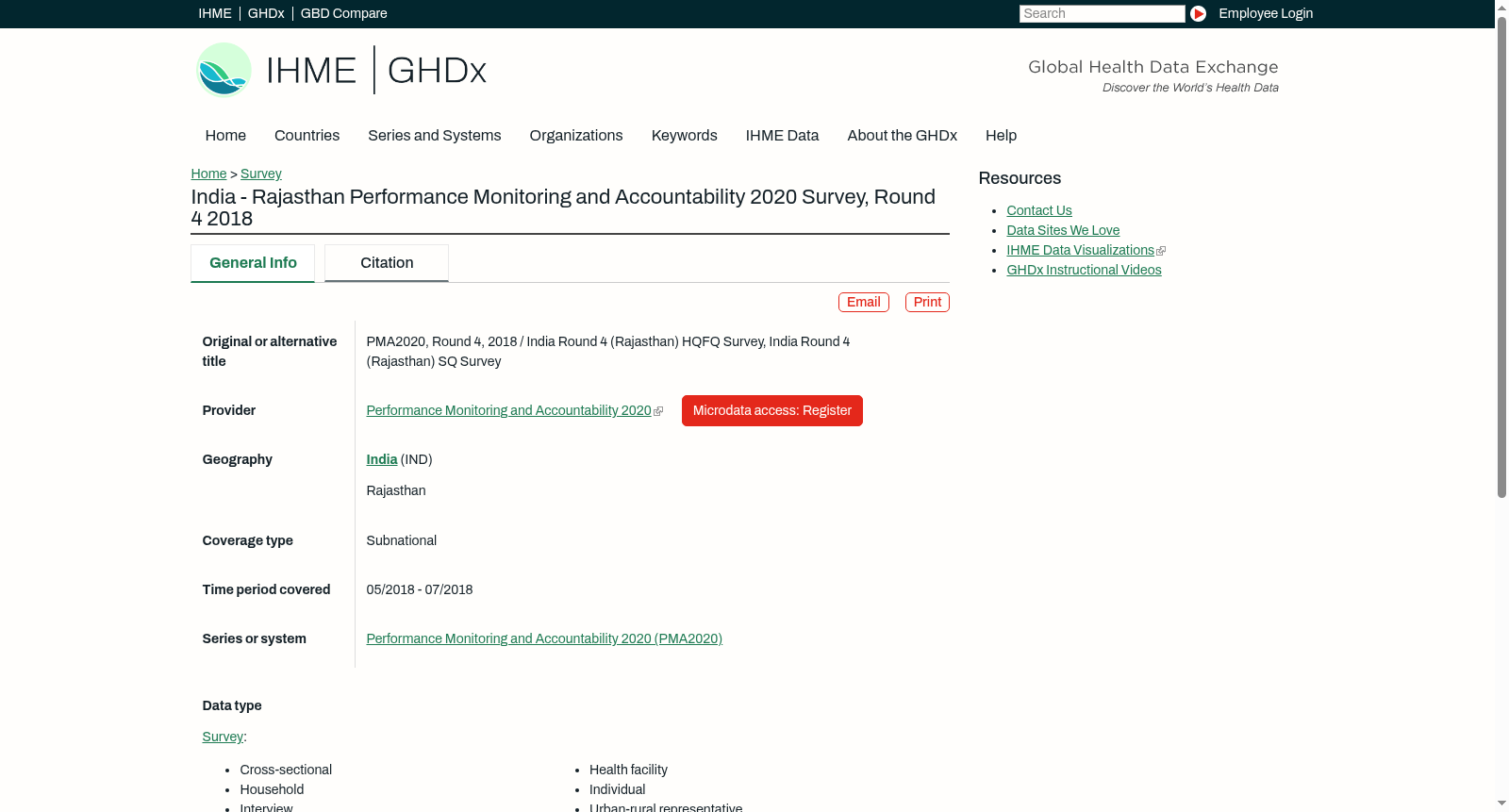Click scrollbar down arrow at bottom
1509x812 pixels.
pos(1501,804)
